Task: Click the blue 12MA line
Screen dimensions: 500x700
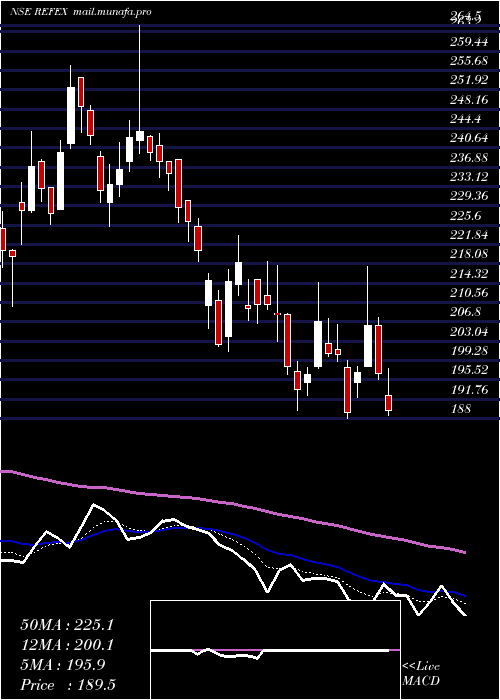Action: tap(232, 534)
